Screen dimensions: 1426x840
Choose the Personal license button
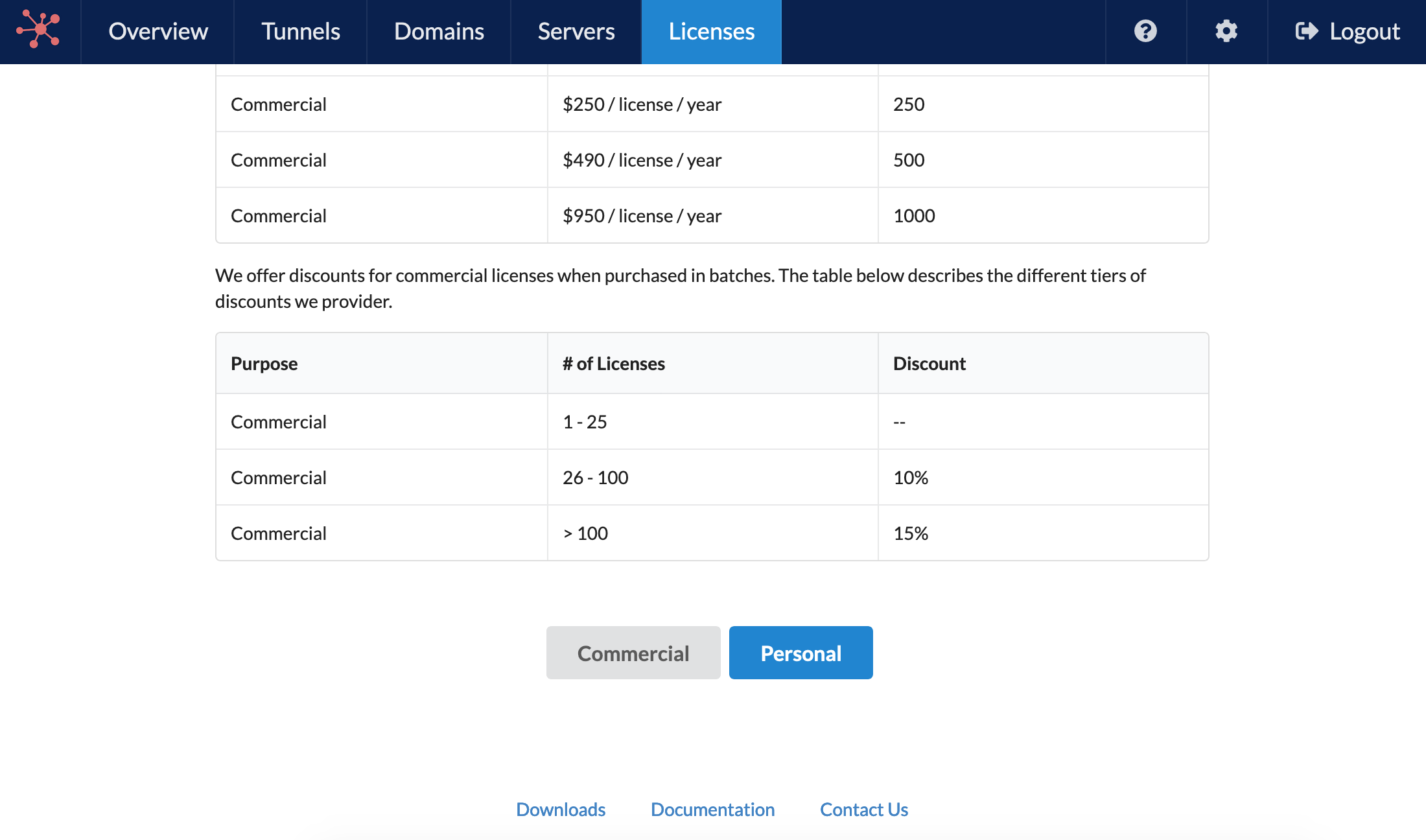pyautogui.click(x=801, y=653)
